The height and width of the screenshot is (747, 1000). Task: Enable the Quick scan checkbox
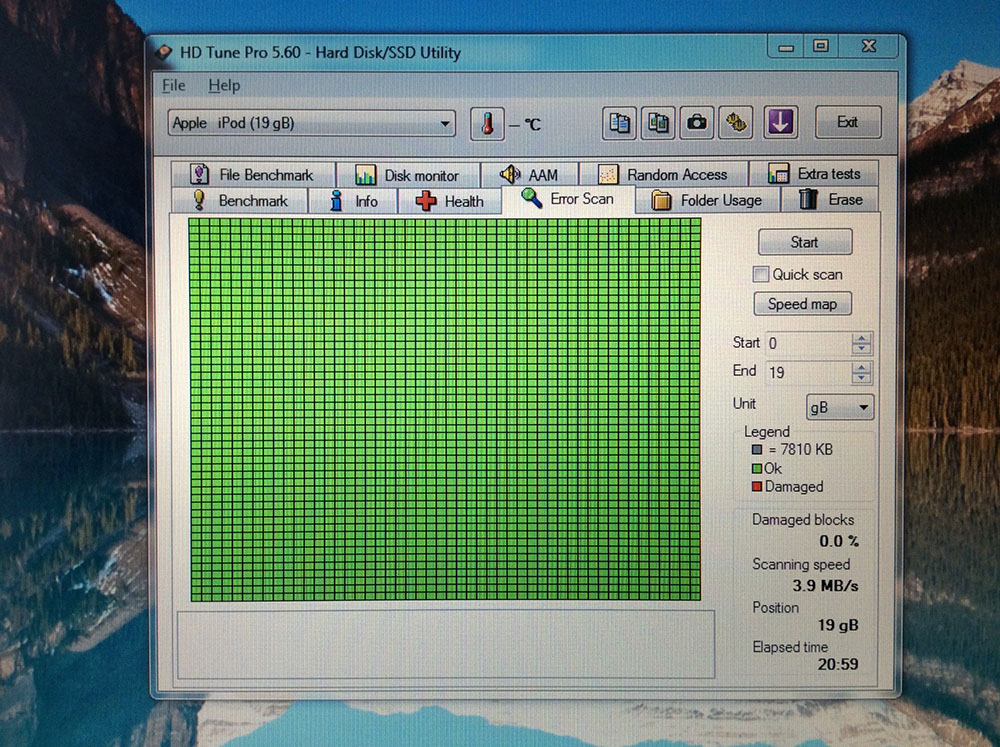point(762,274)
